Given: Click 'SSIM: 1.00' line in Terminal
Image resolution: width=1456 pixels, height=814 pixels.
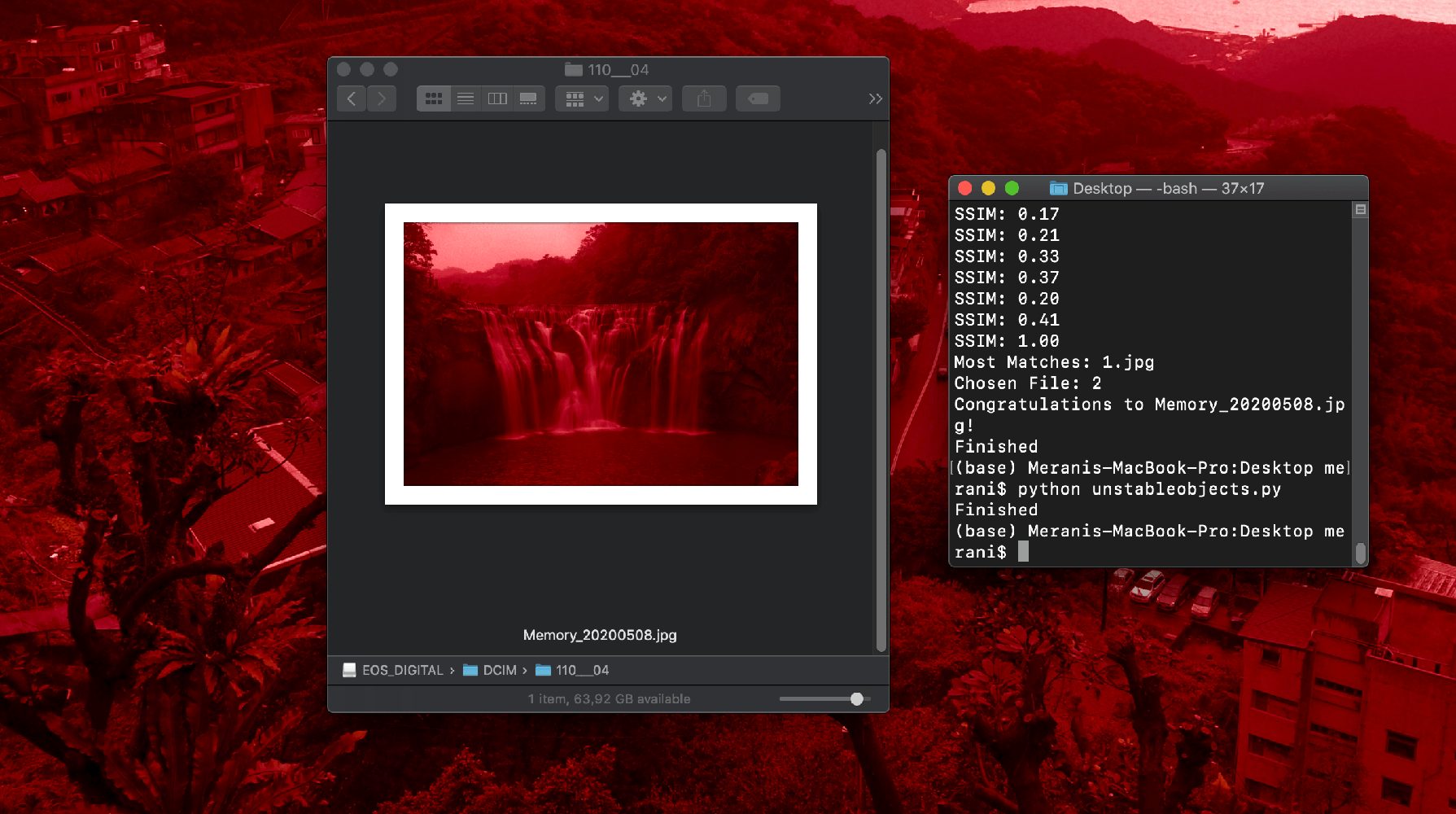Looking at the screenshot, I should tap(1007, 341).
